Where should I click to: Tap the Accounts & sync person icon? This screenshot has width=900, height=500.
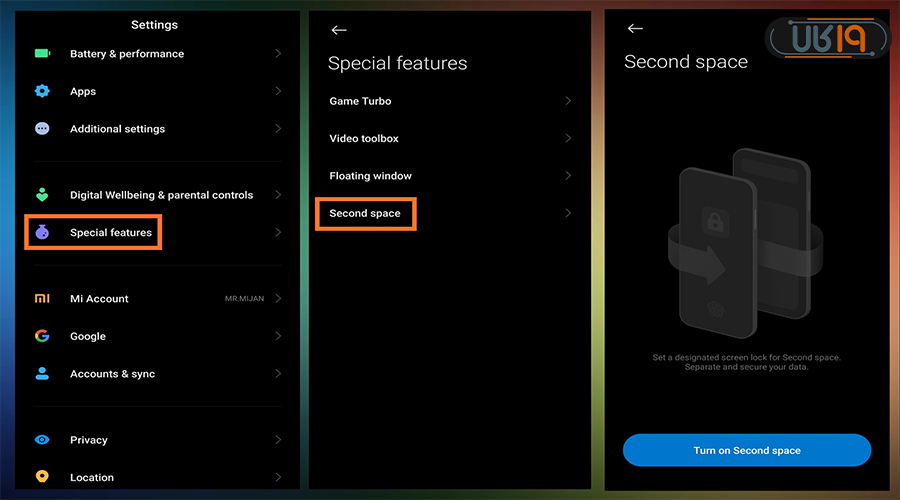coord(42,373)
